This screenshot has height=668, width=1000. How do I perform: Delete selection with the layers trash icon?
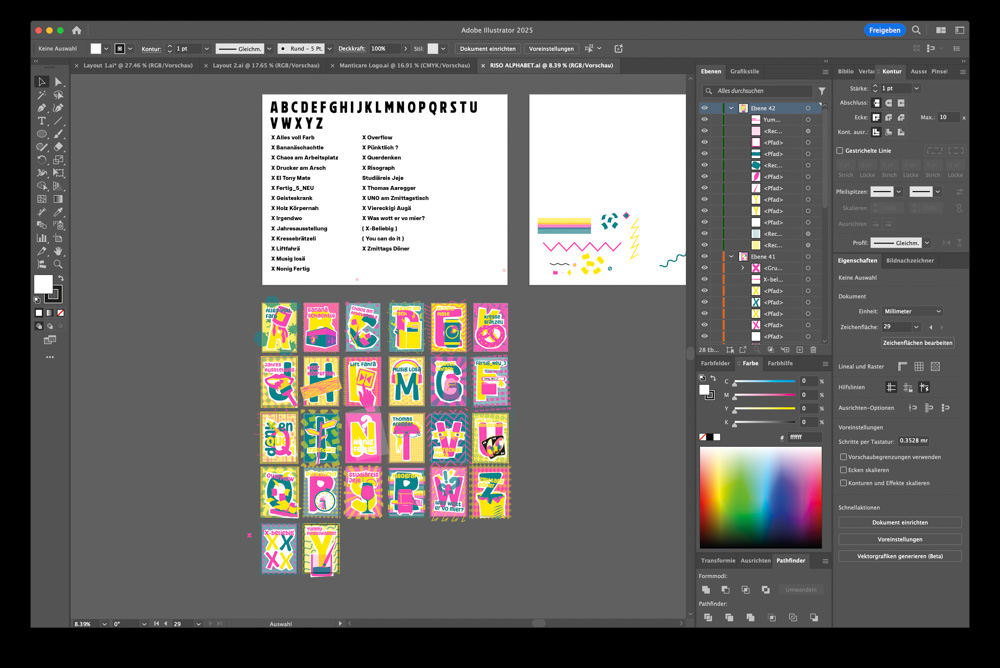(x=813, y=350)
